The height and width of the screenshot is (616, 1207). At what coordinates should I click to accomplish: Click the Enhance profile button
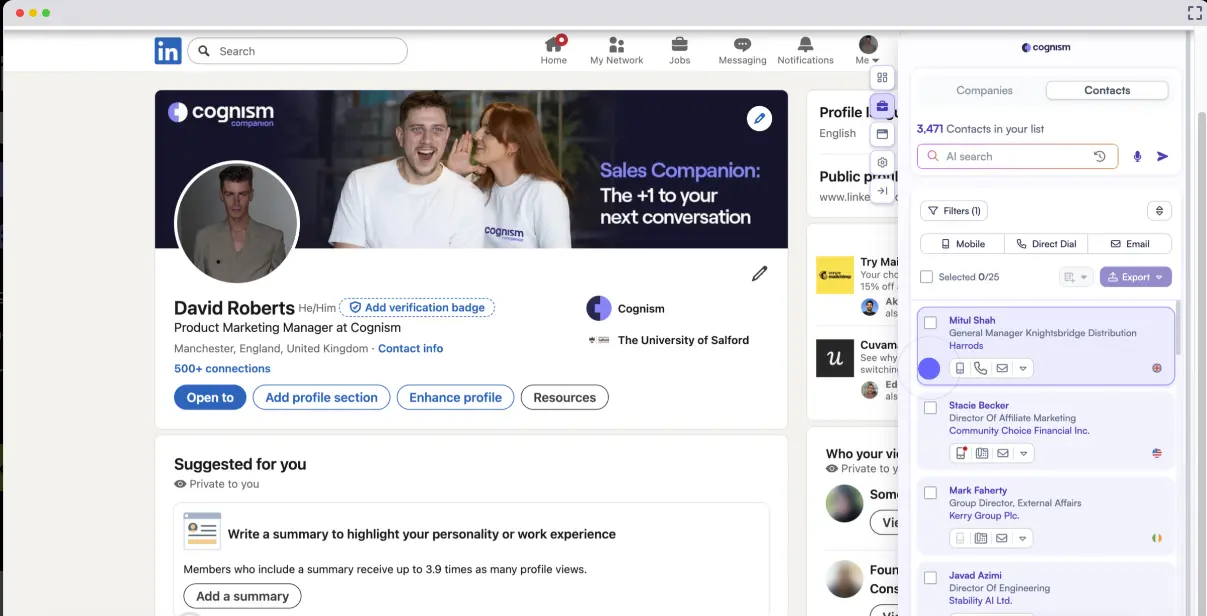click(x=455, y=398)
